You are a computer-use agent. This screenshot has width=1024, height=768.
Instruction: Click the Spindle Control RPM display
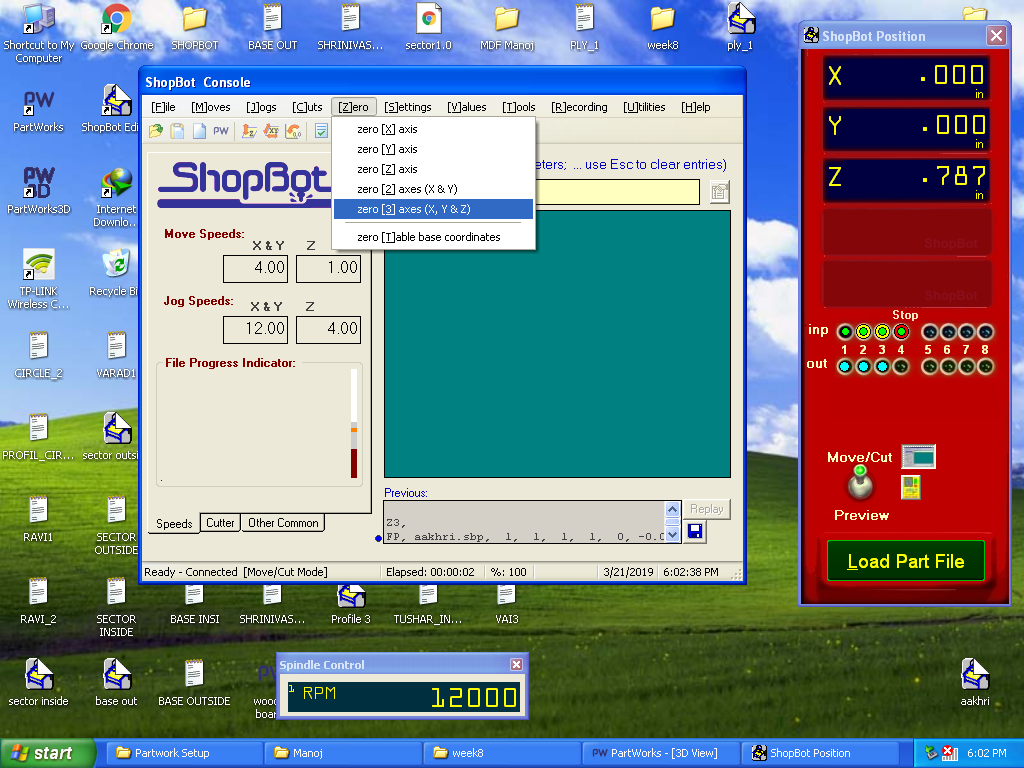tap(404, 696)
